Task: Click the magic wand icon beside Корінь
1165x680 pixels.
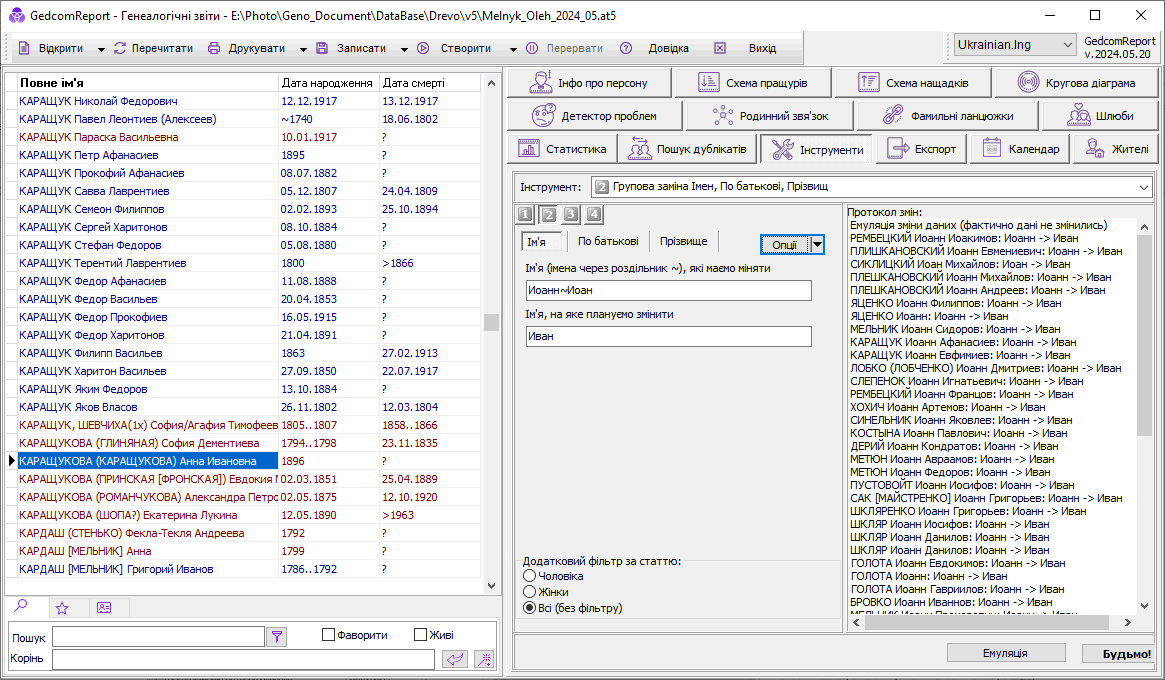Action: (484, 658)
